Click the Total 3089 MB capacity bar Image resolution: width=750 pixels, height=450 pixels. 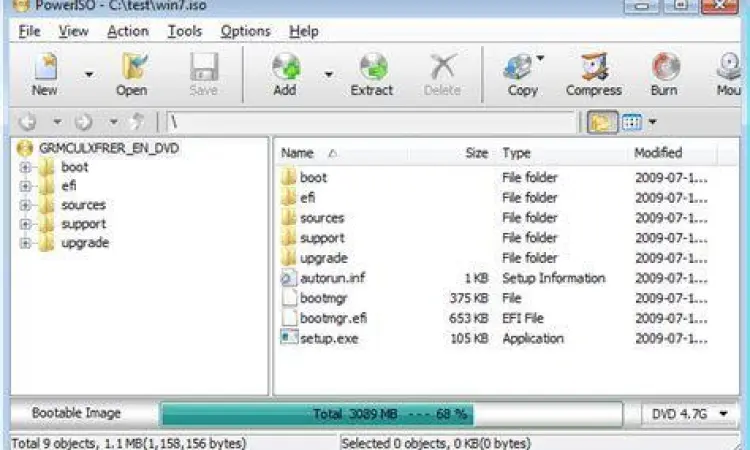click(391, 414)
